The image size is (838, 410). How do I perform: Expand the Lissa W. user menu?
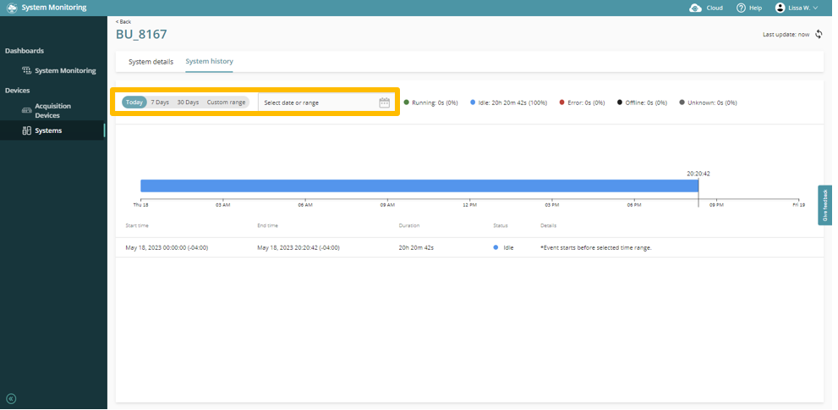803,8
